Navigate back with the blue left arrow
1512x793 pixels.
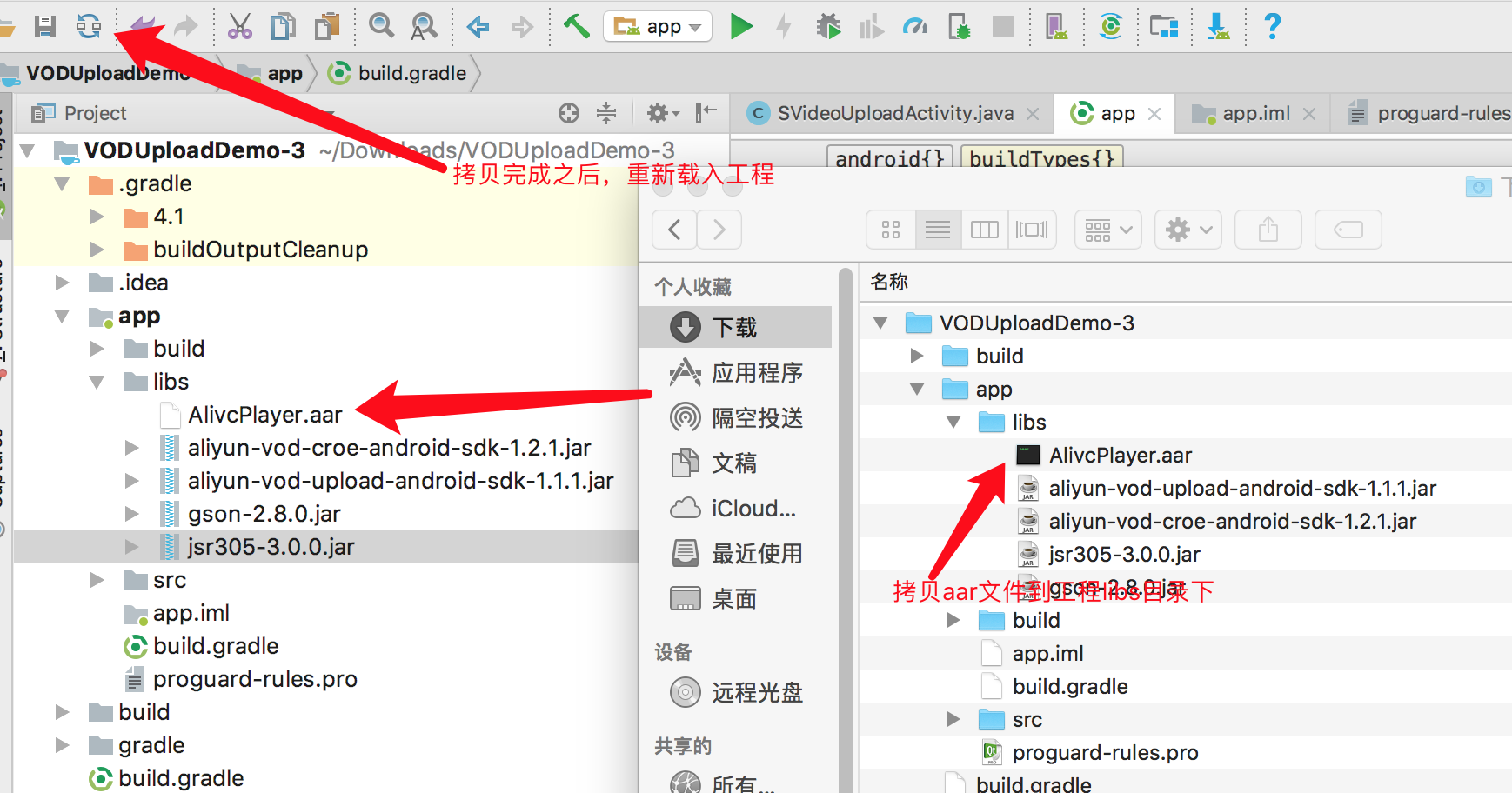[x=478, y=27]
